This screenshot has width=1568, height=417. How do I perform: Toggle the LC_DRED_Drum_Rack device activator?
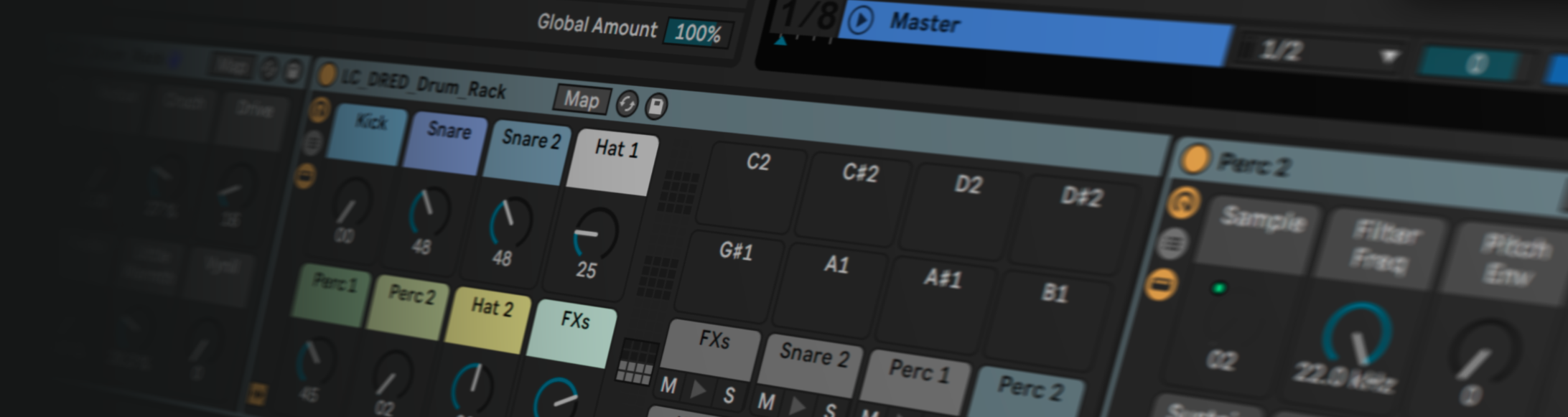pos(327,74)
